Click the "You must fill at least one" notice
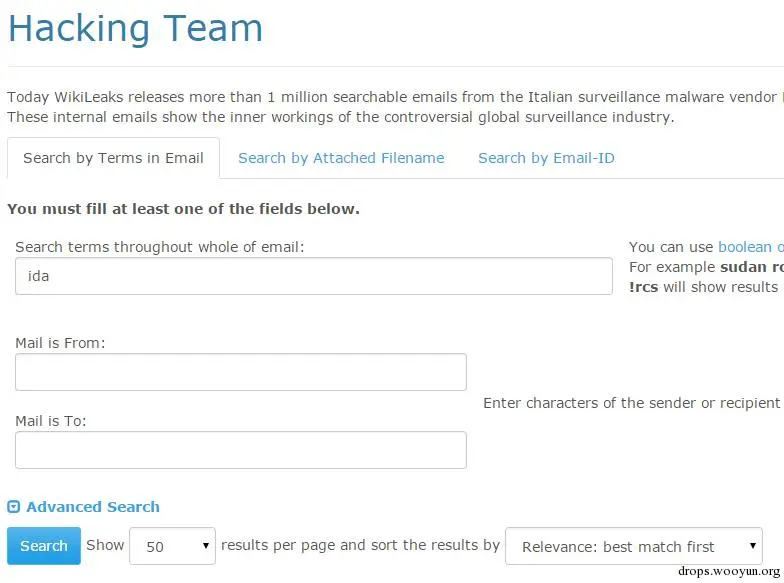Viewport: 784px width, 583px height. click(x=183, y=209)
